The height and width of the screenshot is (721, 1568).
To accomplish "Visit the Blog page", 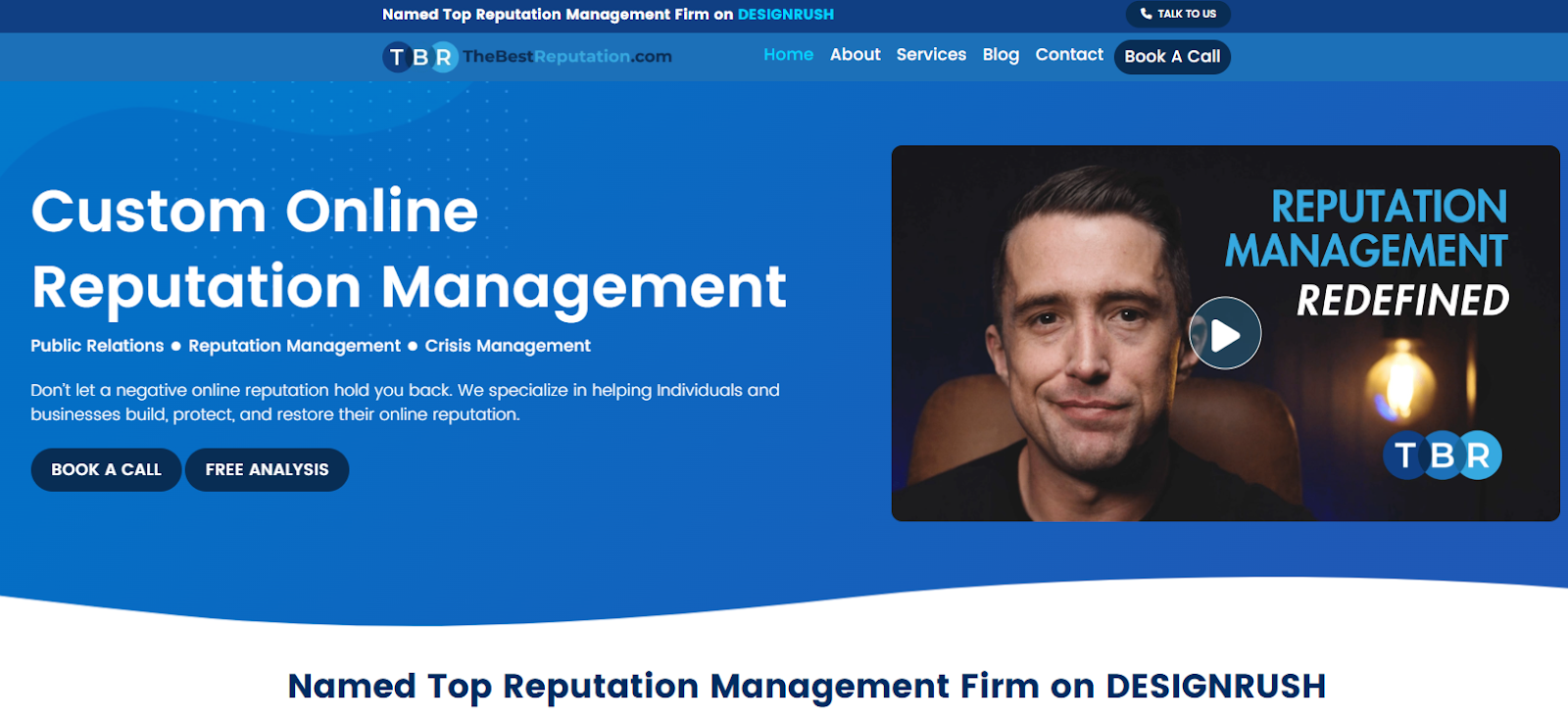I will (1001, 55).
